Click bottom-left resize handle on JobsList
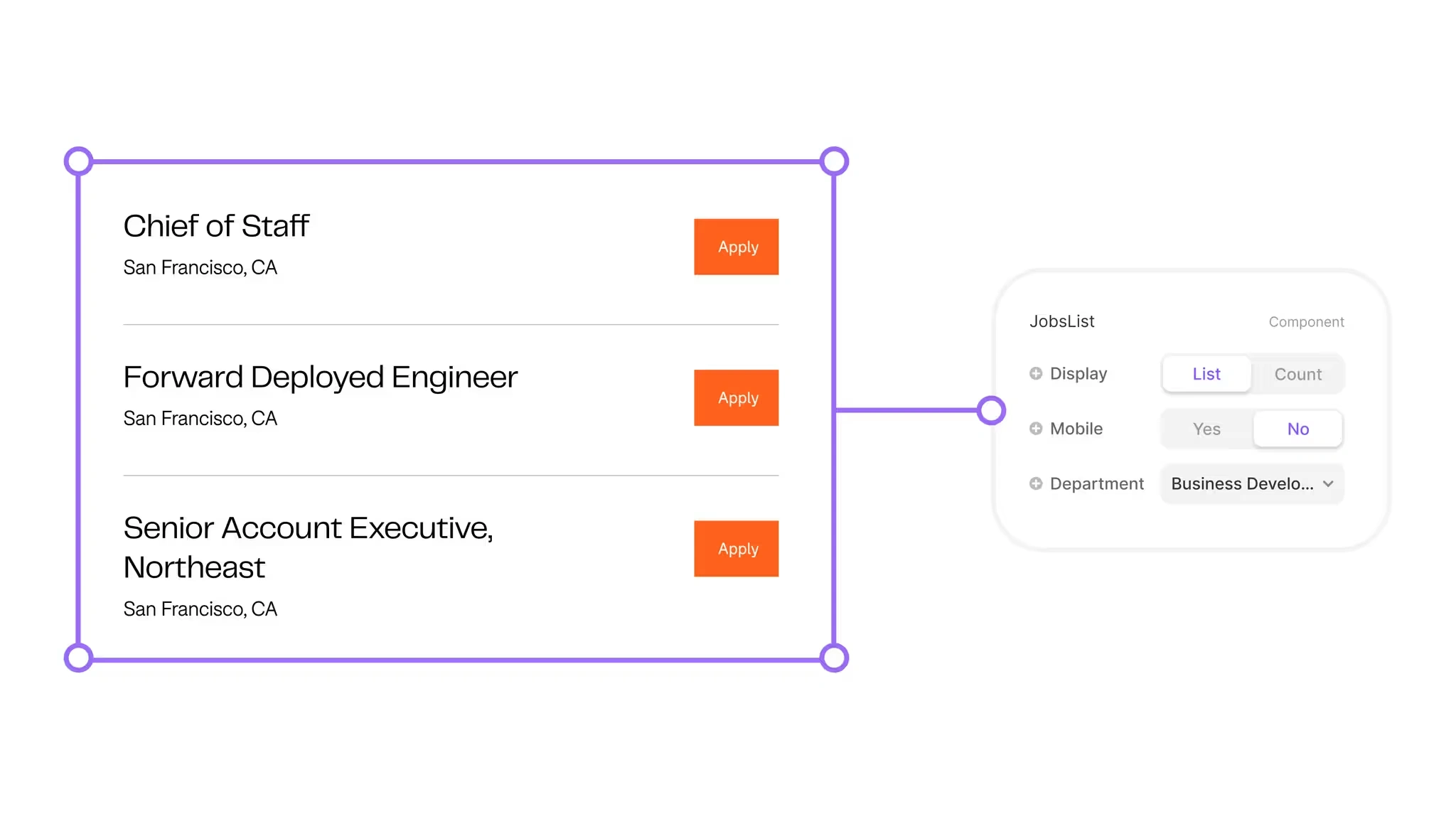The height and width of the screenshot is (819, 1456). (x=79, y=657)
